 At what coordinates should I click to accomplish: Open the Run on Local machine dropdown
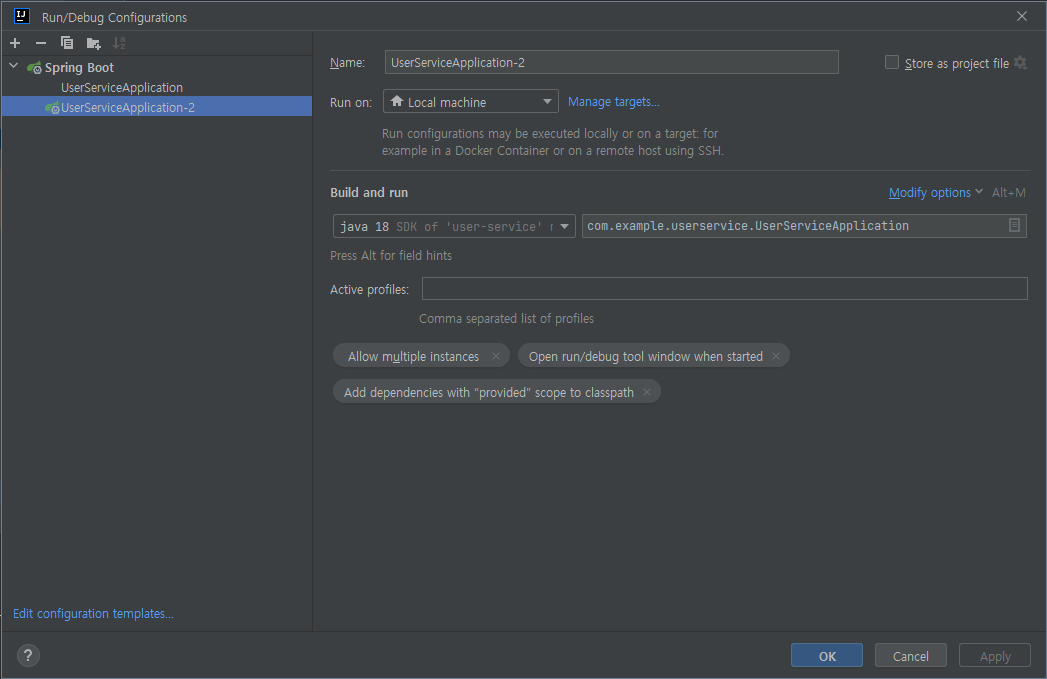tap(471, 101)
